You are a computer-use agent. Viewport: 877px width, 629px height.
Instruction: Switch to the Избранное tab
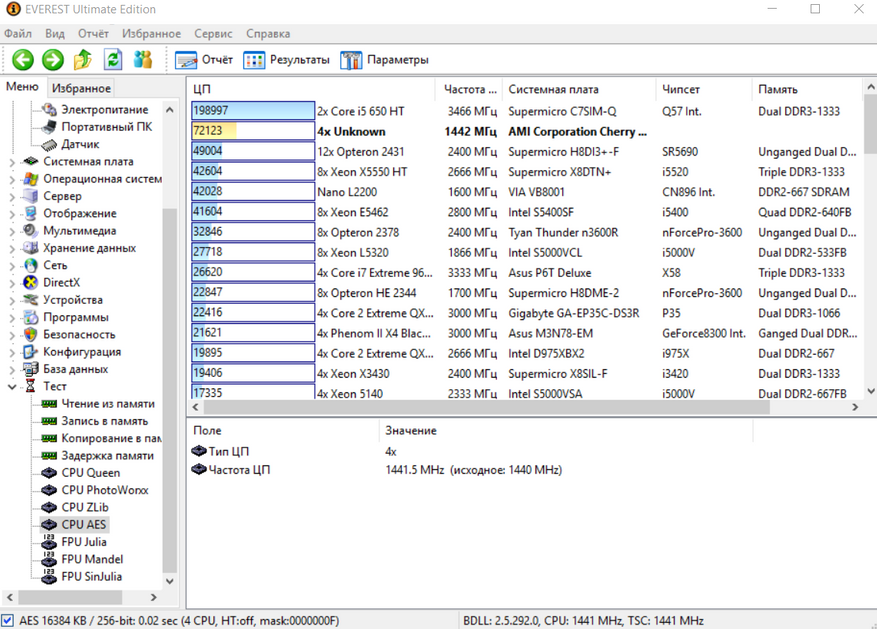click(x=81, y=89)
